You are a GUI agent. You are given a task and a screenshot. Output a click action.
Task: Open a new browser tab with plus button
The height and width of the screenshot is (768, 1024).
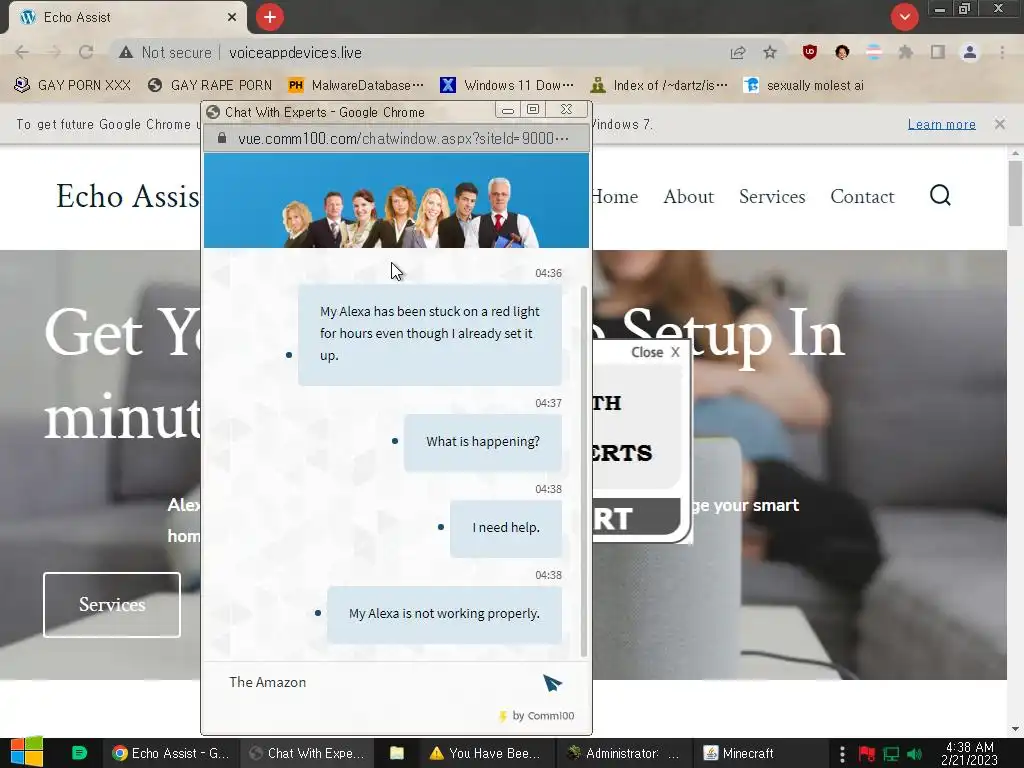click(270, 17)
